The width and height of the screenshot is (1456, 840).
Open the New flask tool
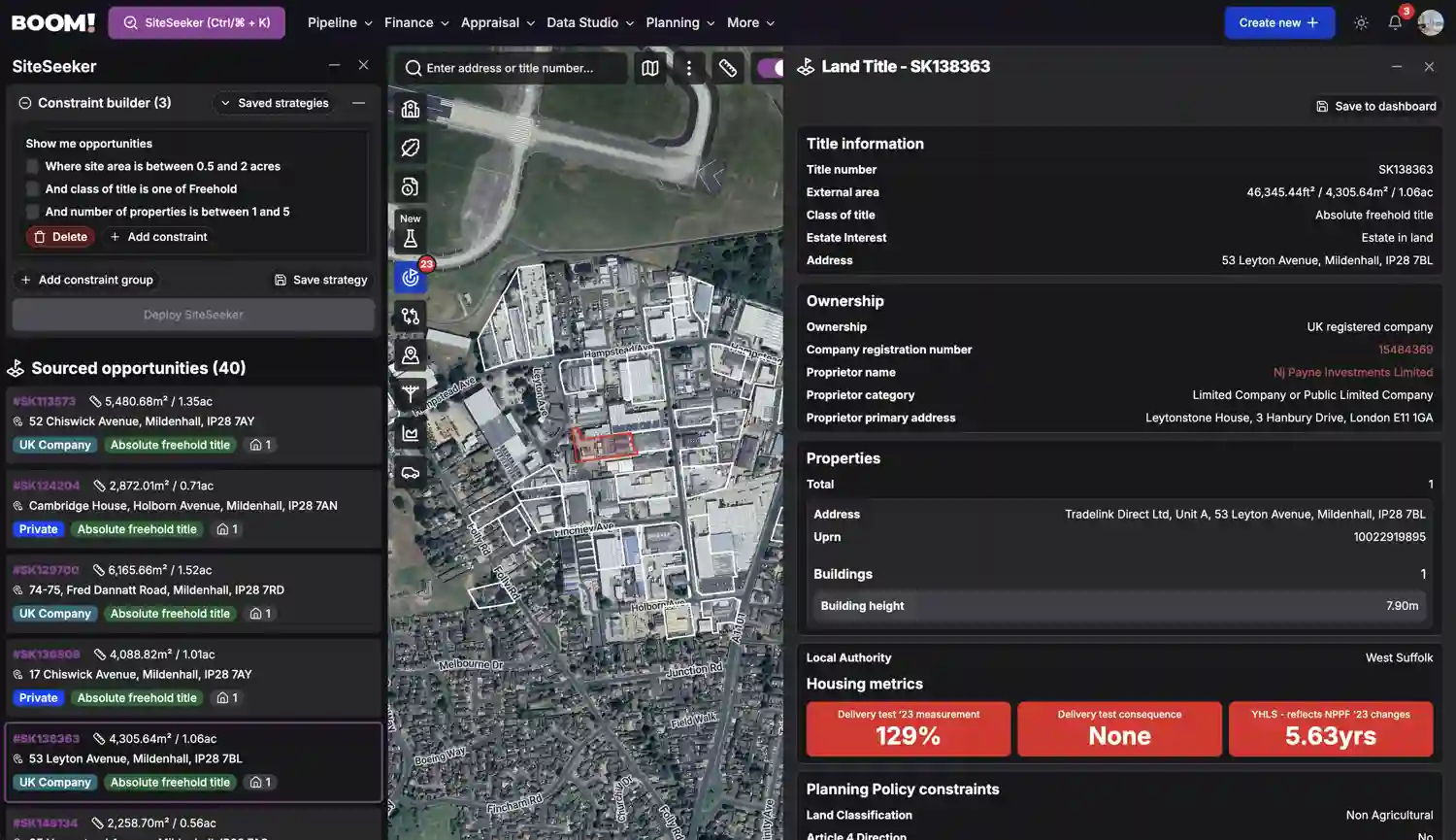point(411,232)
